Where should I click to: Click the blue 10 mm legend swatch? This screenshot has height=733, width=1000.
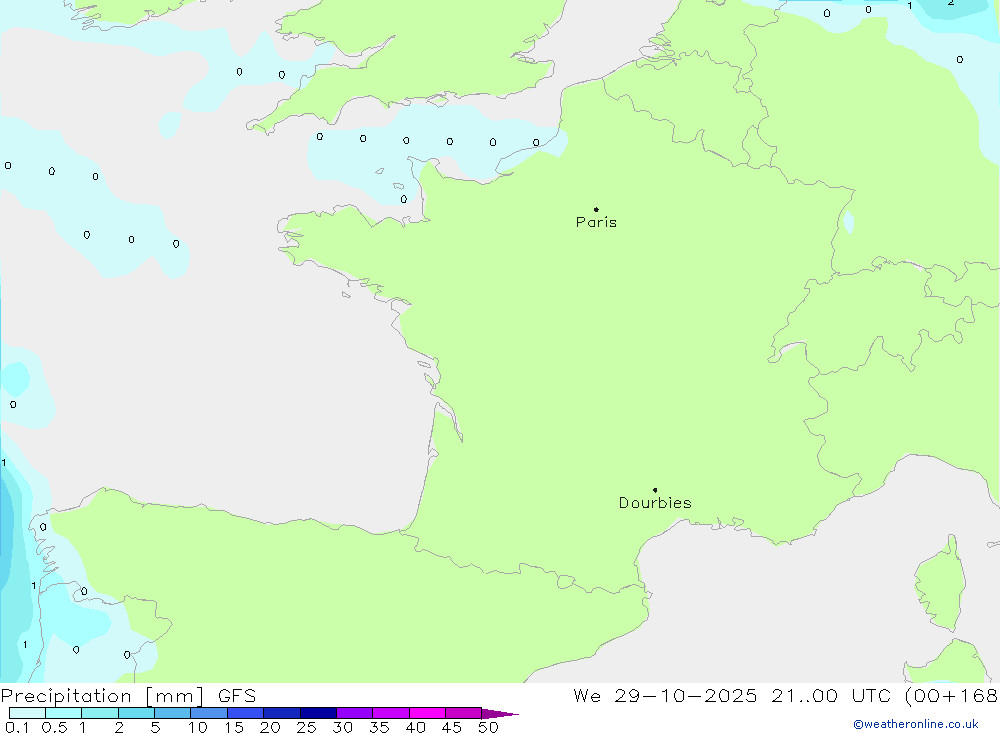[x=209, y=713]
